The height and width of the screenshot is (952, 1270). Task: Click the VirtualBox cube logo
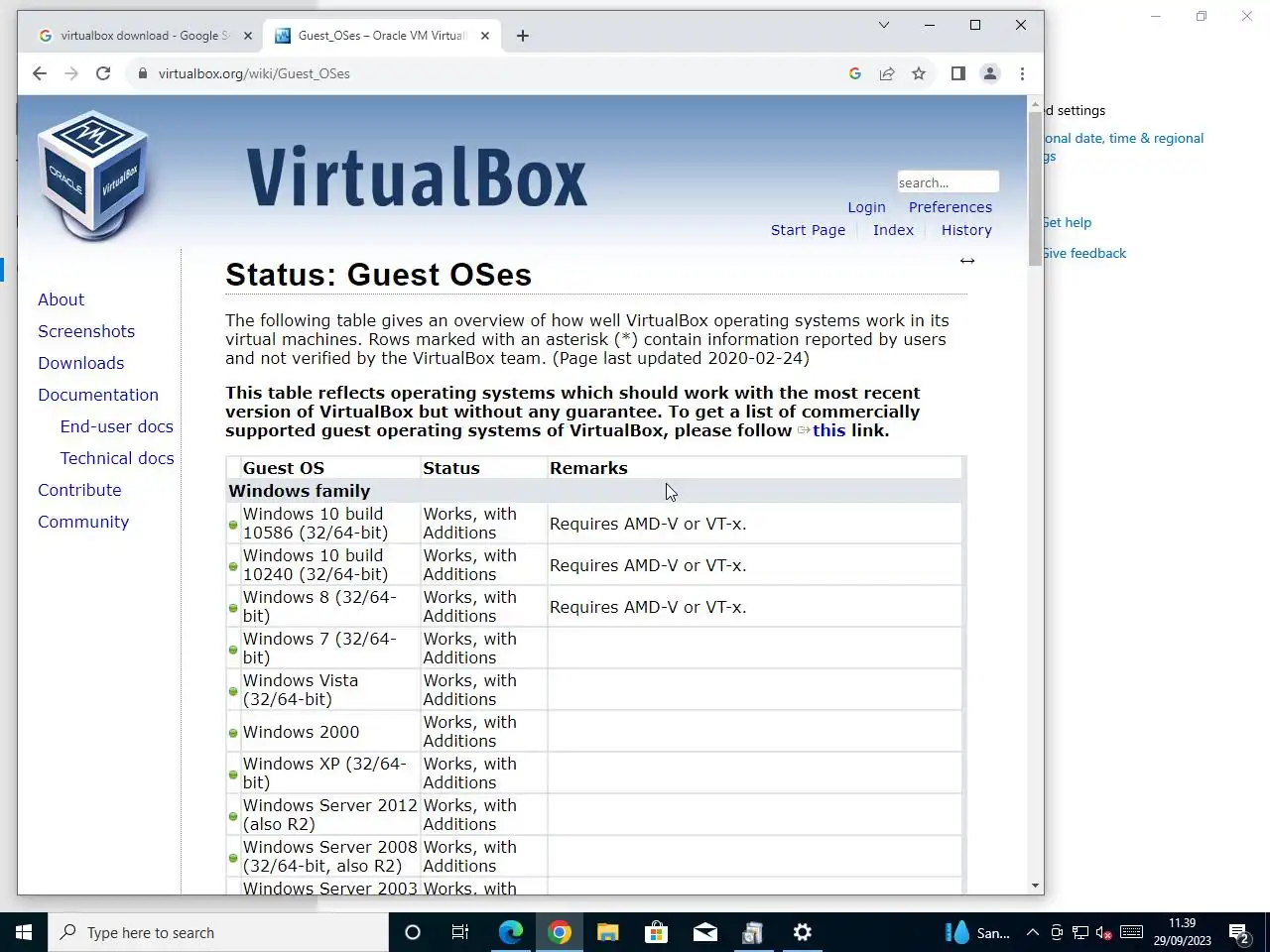tap(93, 176)
